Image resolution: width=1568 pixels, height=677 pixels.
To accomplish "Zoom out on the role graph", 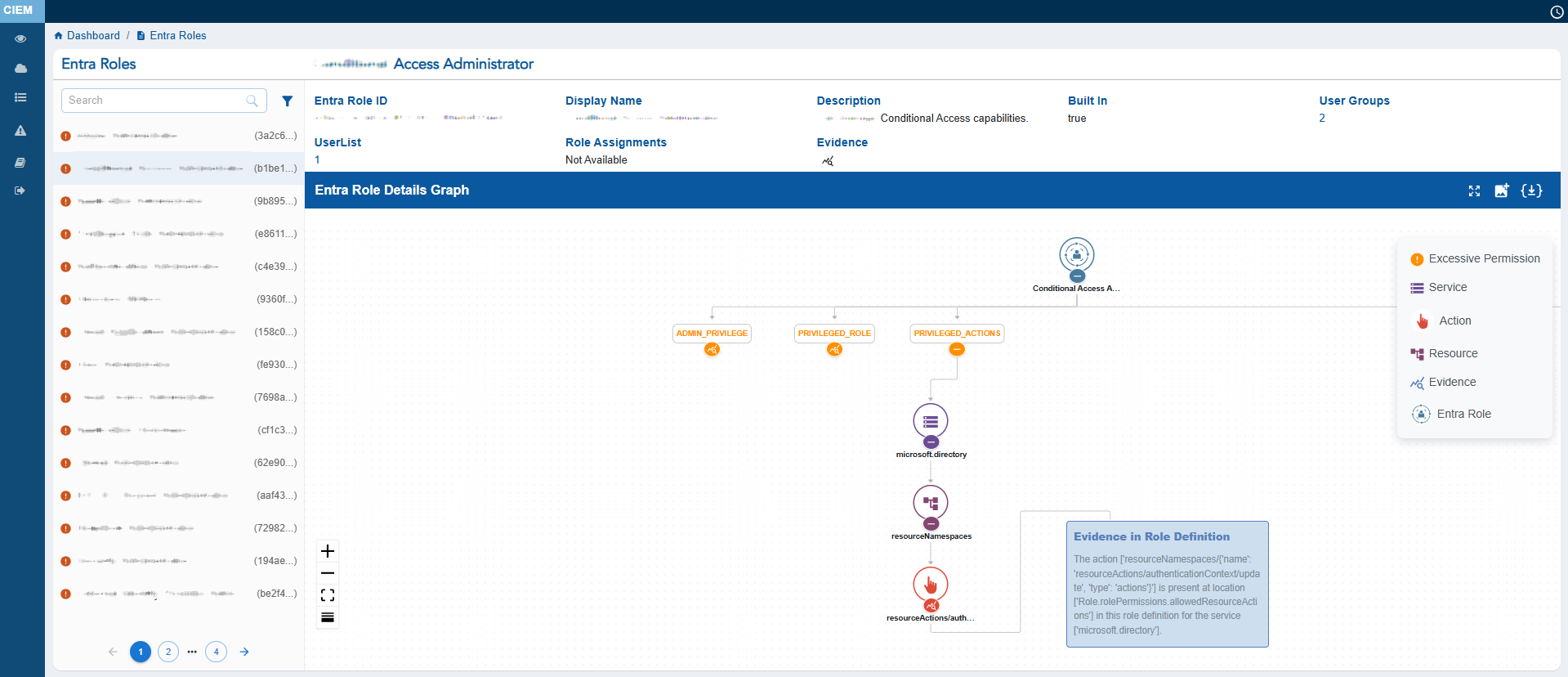I will tap(328, 573).
